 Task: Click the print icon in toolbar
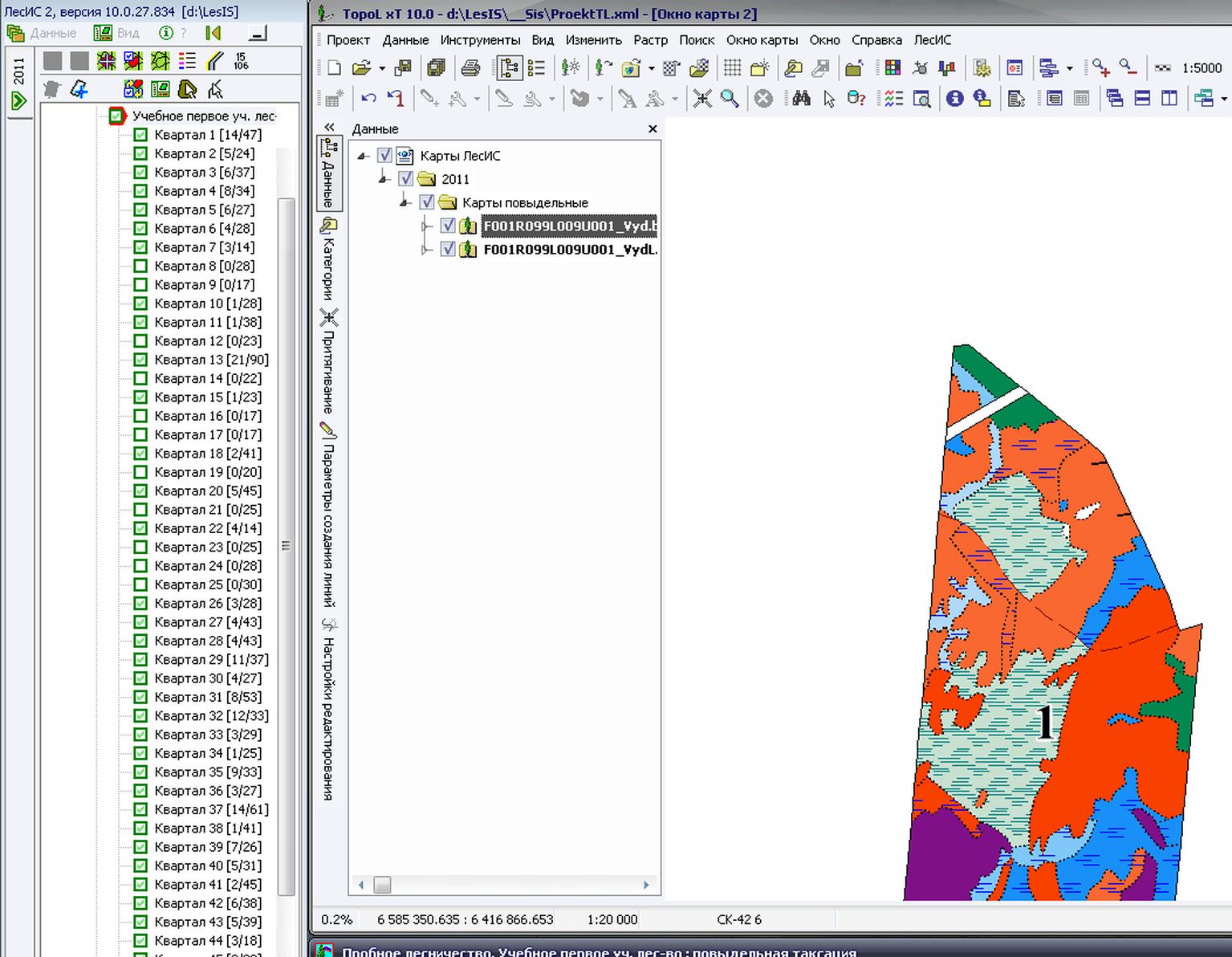[x=471, y=69]
